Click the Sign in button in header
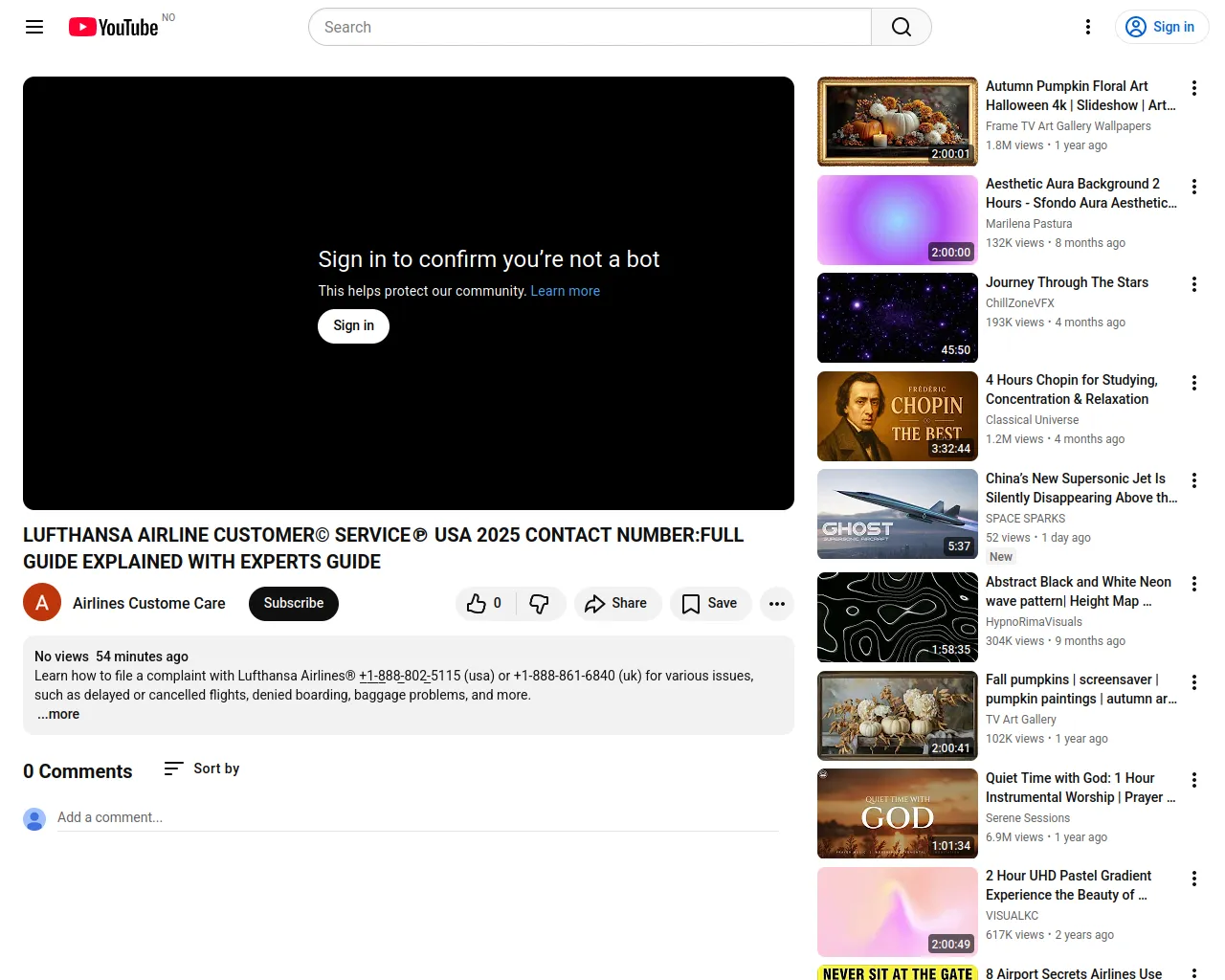This screenshot has width=1225, height=980. pyautogui.click(x=1161, y=27)
